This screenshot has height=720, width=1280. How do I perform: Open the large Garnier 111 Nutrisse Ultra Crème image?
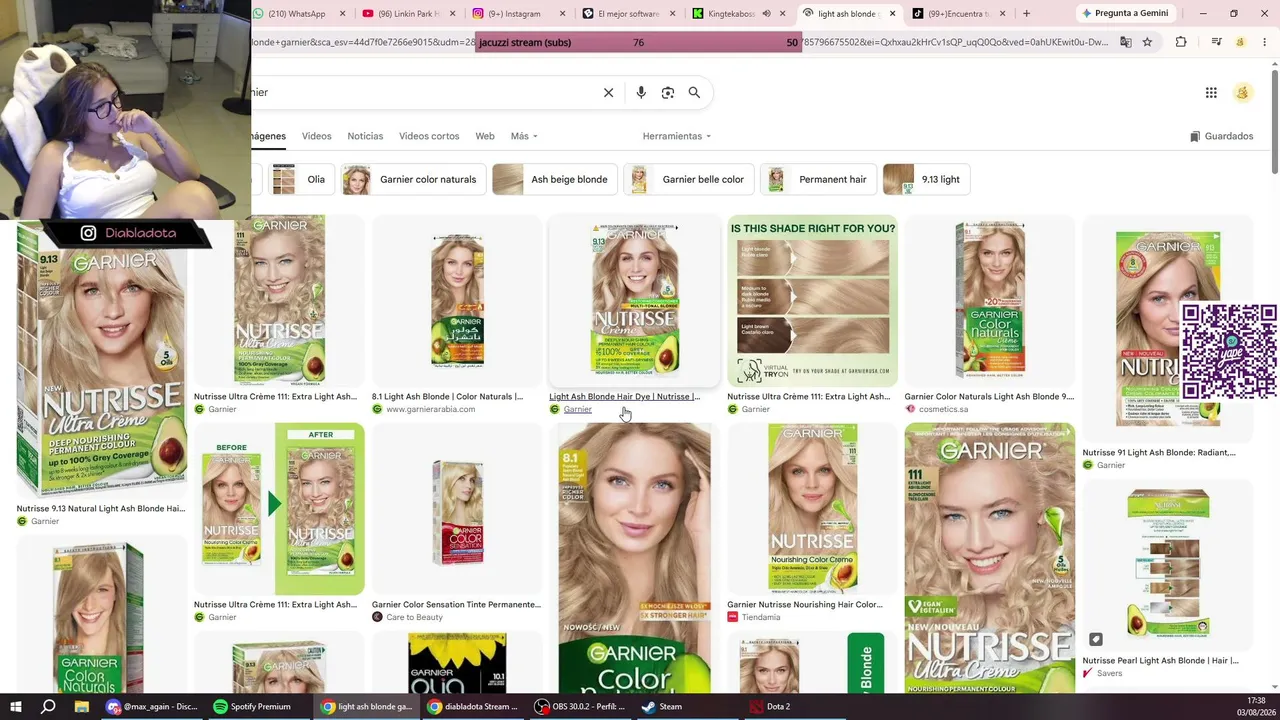click(x=990, y=558)
